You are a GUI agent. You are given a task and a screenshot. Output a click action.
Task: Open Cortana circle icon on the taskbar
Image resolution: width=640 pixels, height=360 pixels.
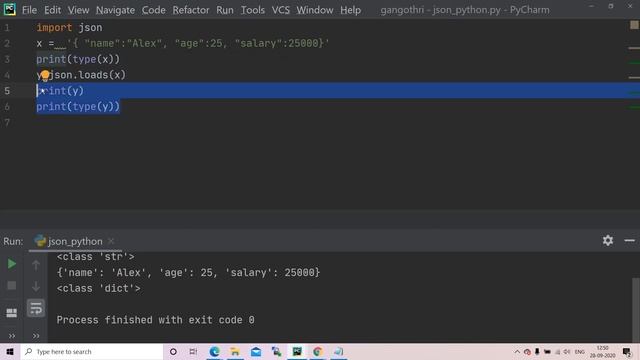click(173, 351)
